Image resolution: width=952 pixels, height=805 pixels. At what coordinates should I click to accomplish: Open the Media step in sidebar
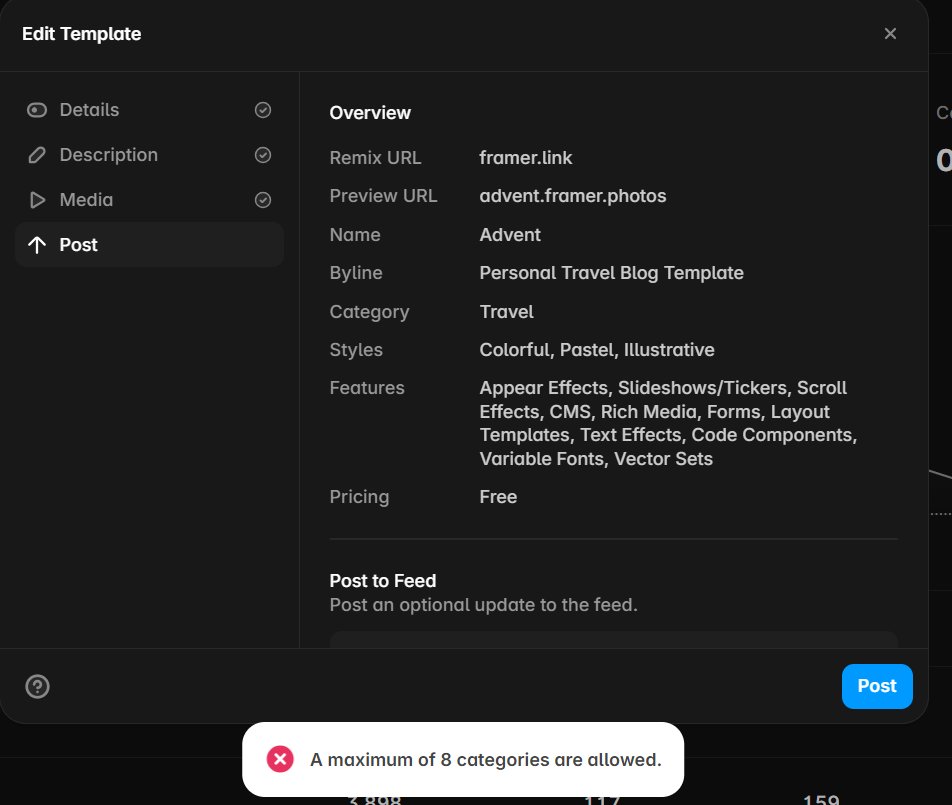tap(149, 200)
